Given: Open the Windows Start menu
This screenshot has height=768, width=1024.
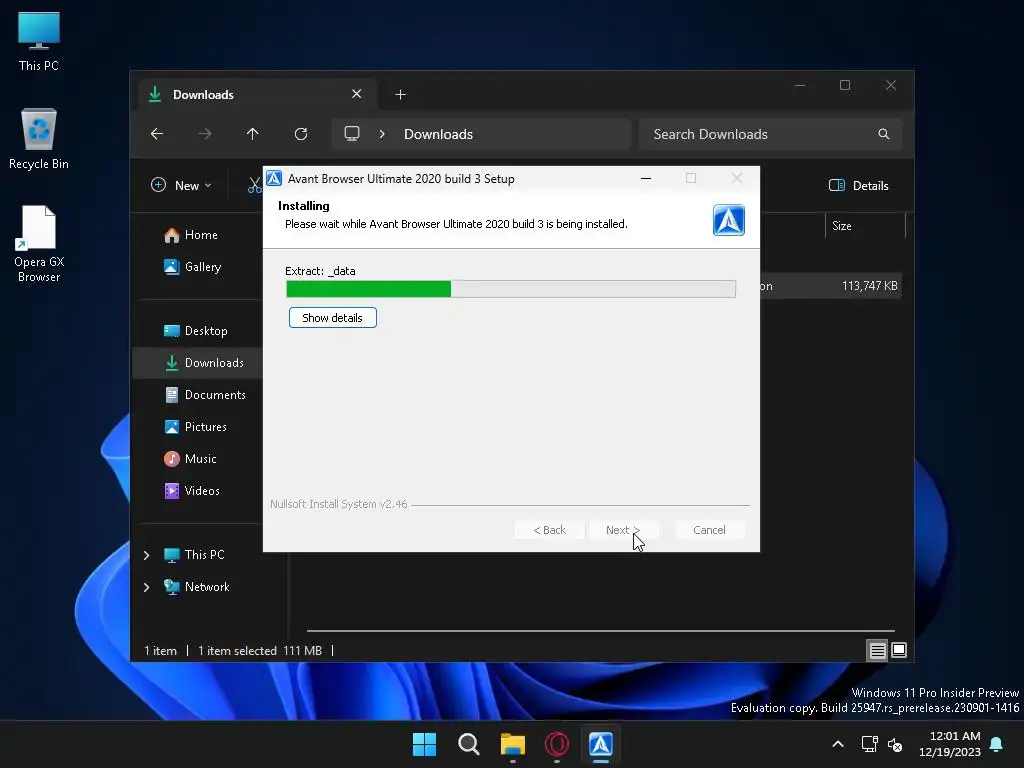Looking at the screenshot, I should click(424, 744).
